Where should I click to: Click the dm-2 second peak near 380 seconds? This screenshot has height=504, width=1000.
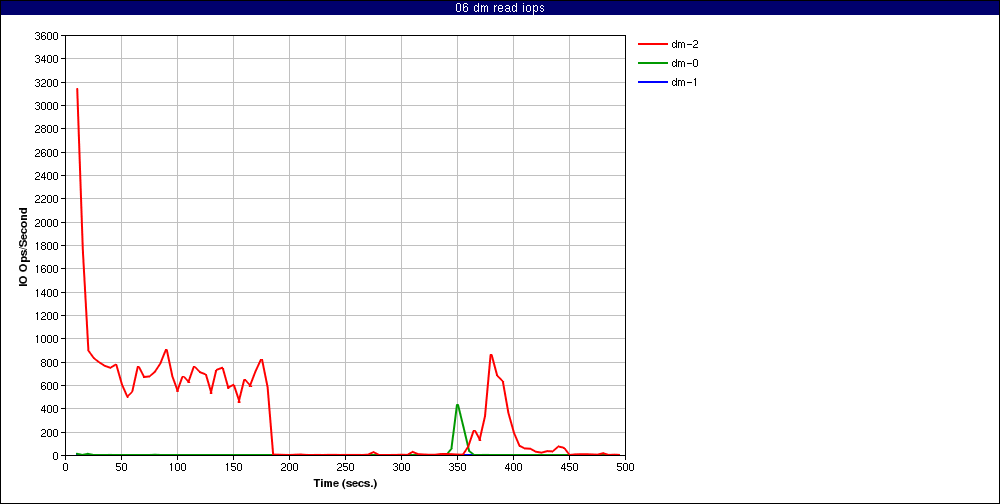click(491, 355)
